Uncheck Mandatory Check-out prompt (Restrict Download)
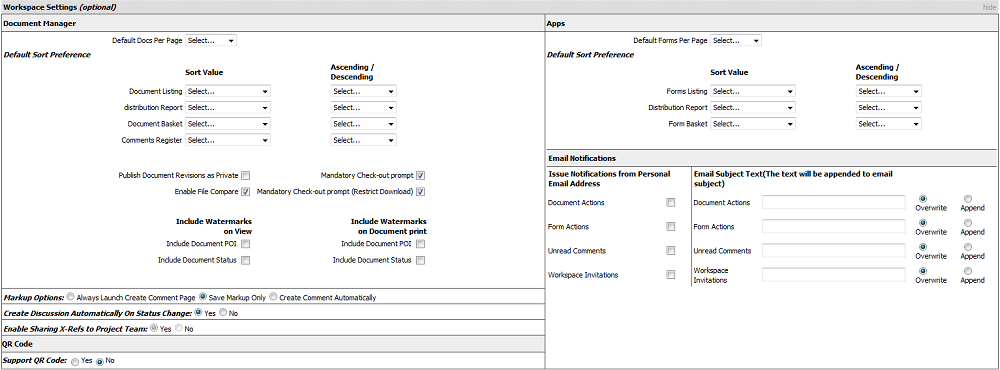Screen dimensions: 1000x370 (x=421, y=191)
